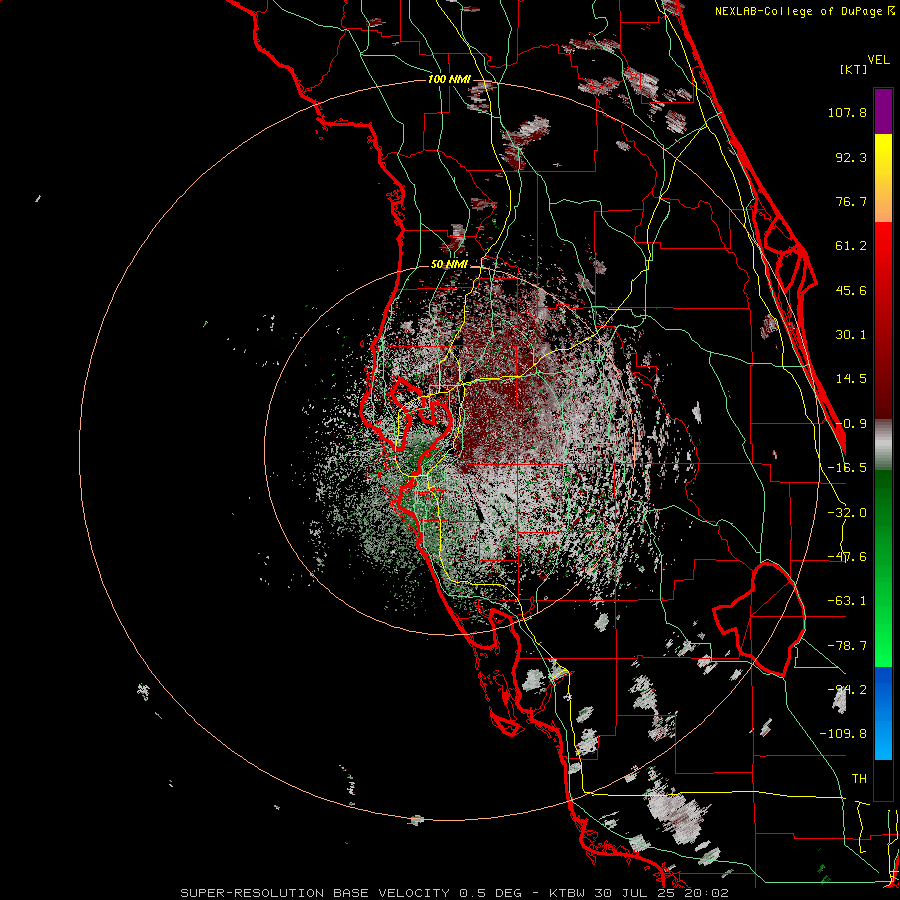This screenshot has width=900, height=900.
Task: Click the blue segment of velocity color bar
Action: point(883,713)
